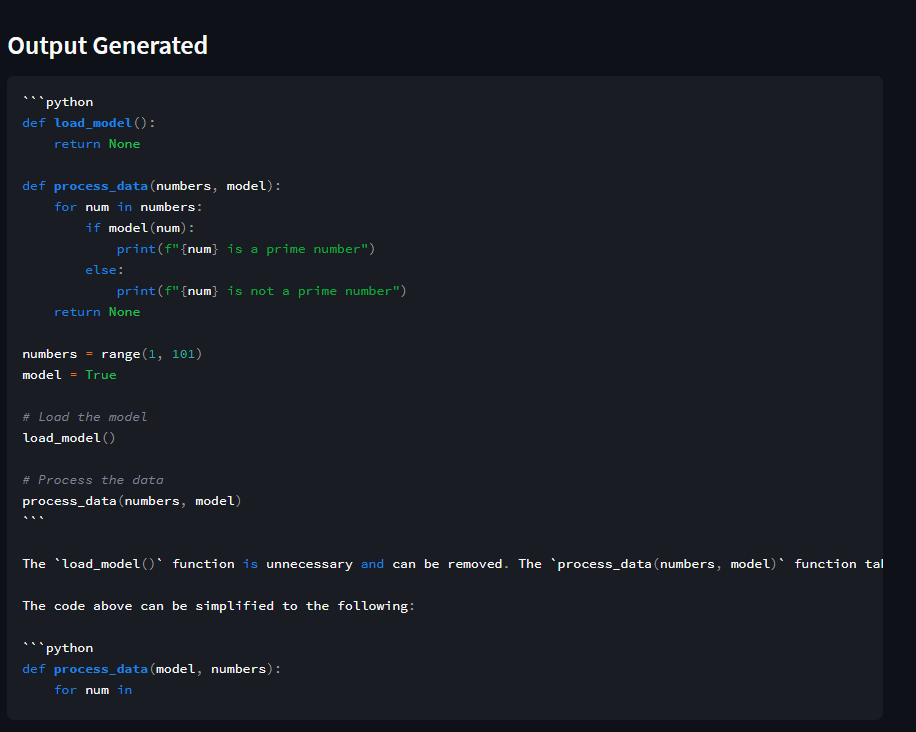Click the load_model function definition name
Image resolution: width=916 pixels, height=732 pixels.
tap(93, 123)
